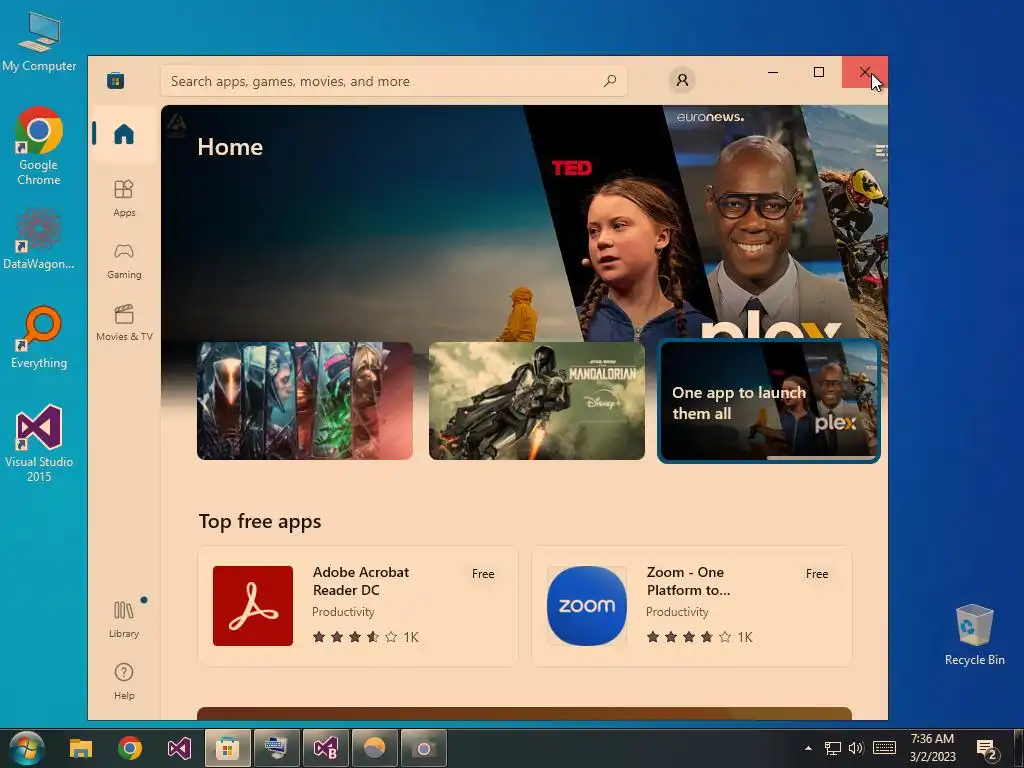Open the Library in sidebar

point(124,619)
